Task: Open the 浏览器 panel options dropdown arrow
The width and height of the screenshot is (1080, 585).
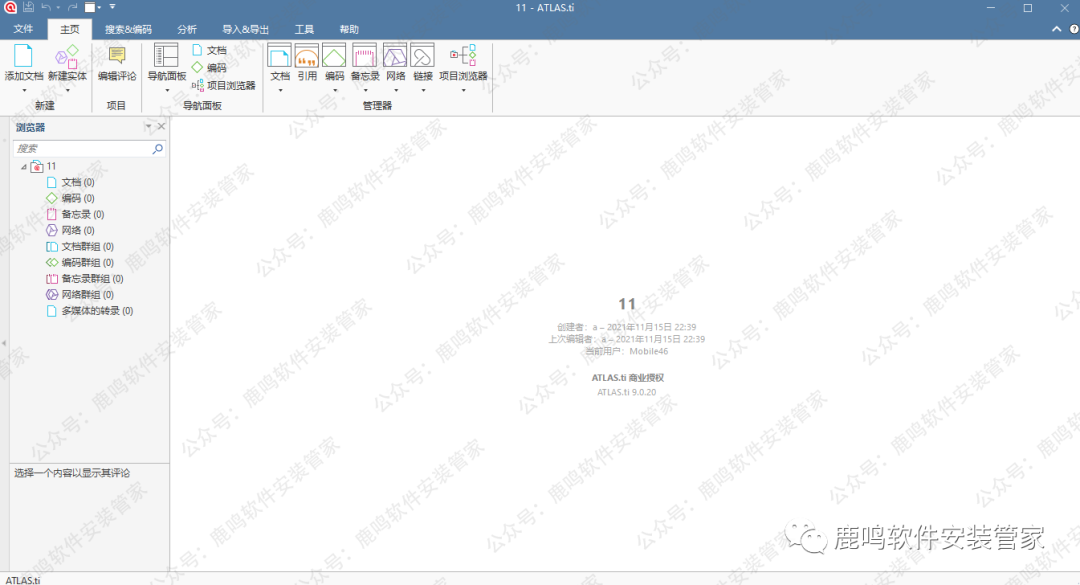Action: point(148,127)
